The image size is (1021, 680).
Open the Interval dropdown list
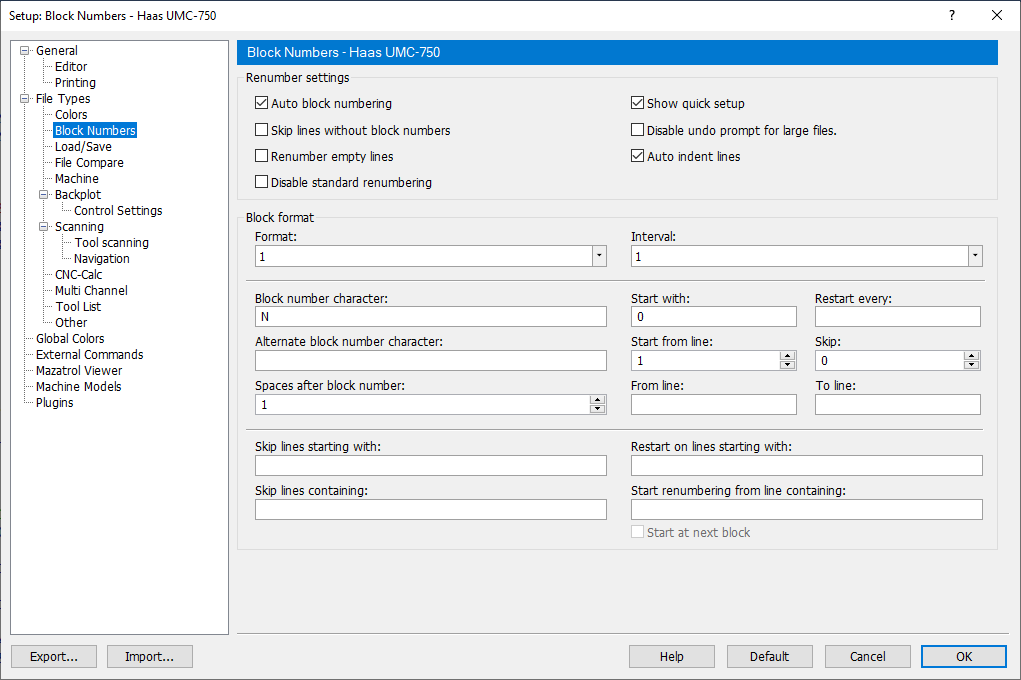974,256
